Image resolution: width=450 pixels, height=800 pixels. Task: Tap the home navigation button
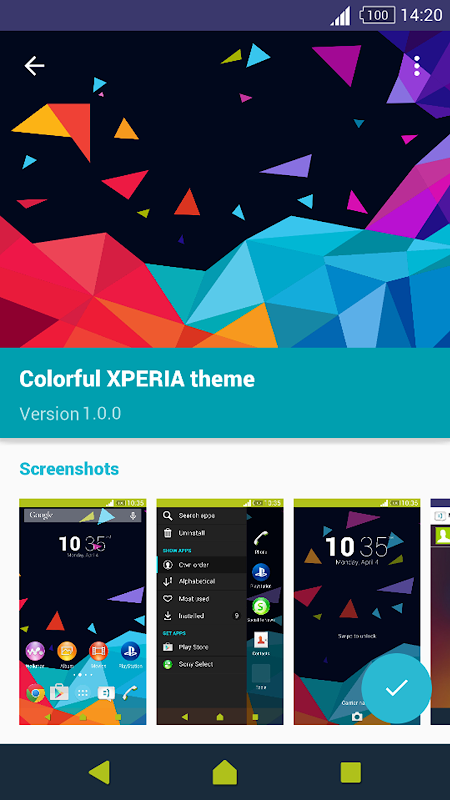[x=225, y=772]
